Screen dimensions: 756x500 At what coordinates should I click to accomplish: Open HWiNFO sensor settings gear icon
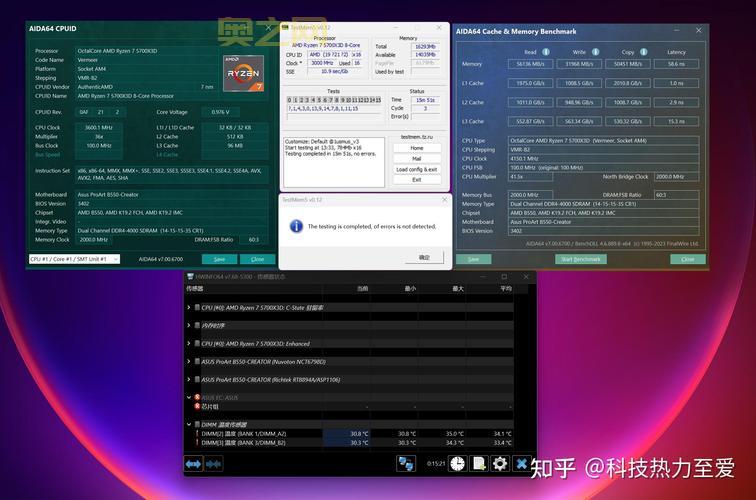[x=500, y=464]
